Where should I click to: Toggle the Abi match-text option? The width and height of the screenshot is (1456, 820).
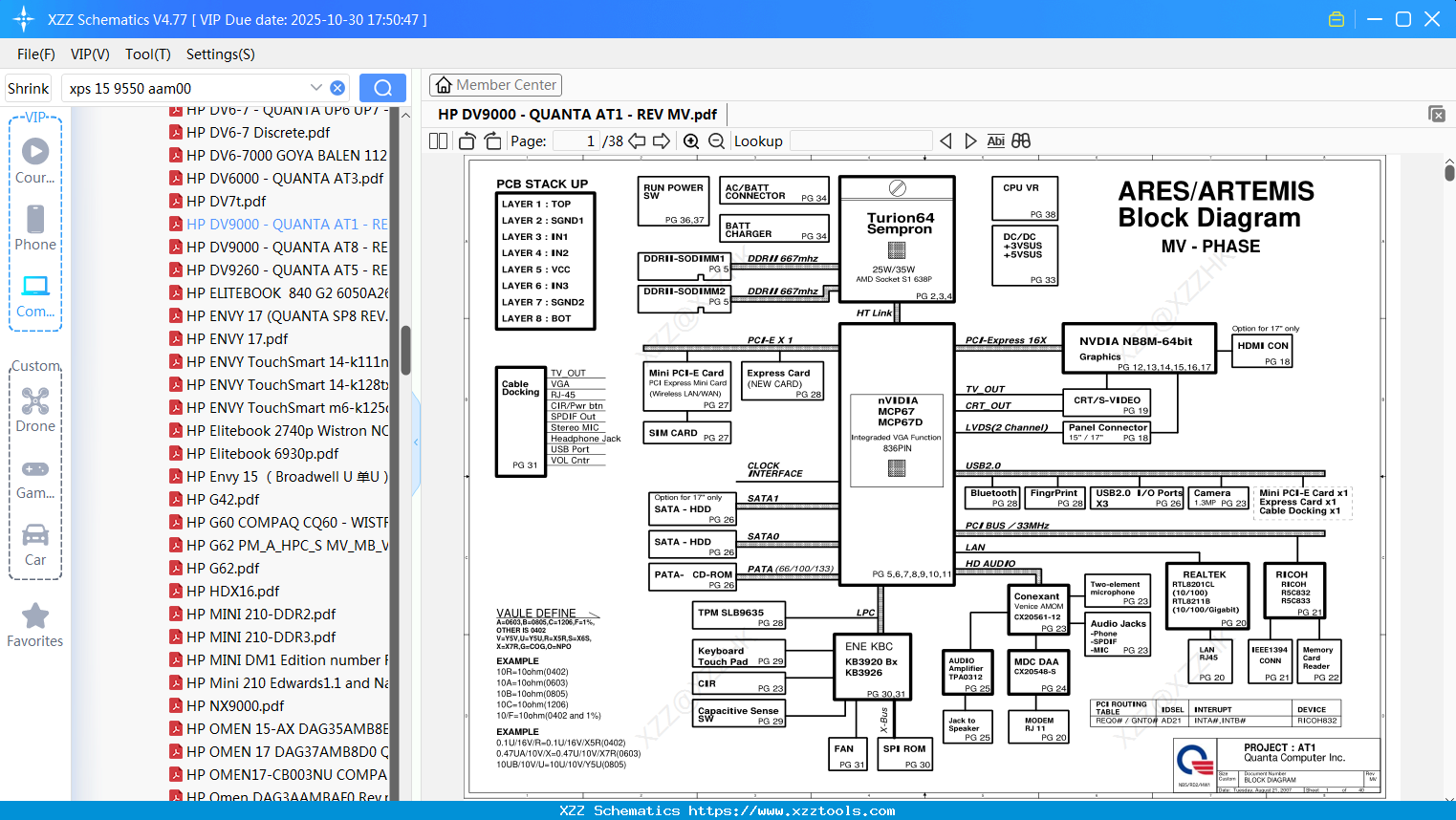pos(995,140)
